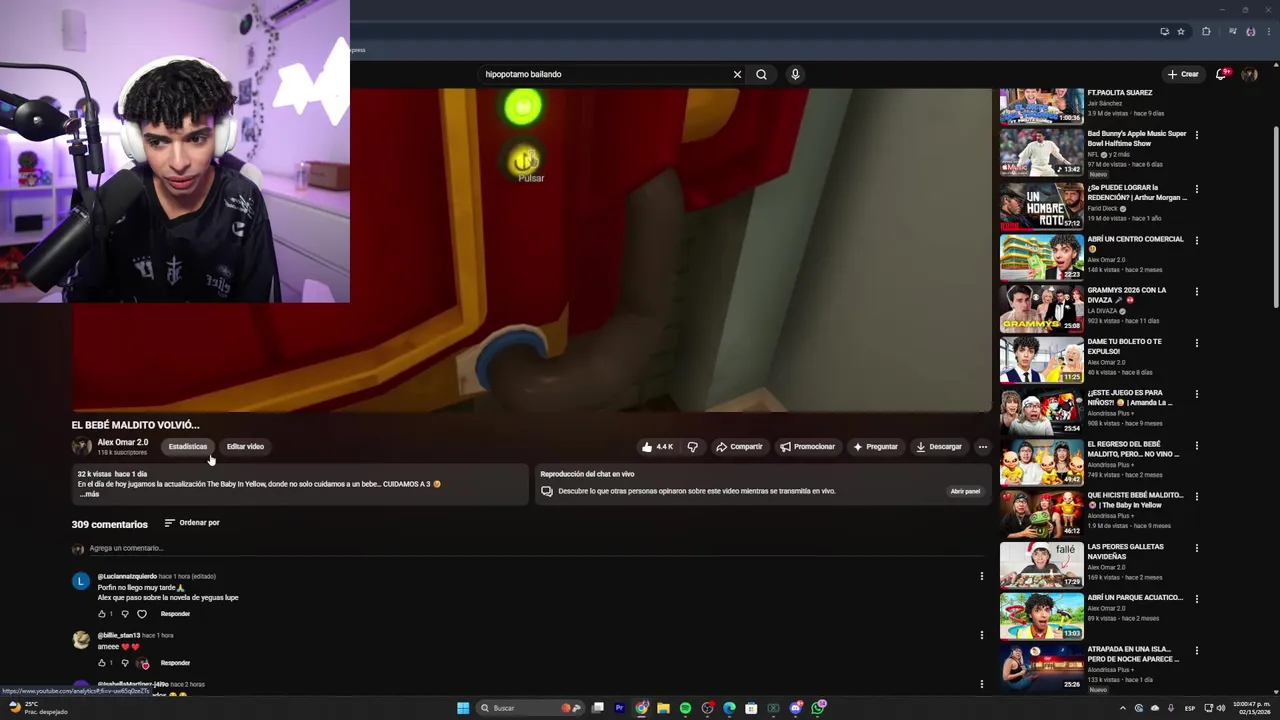
Task: Open menu for Bad Bunny's Halftime Show video
Action: pos(1197,135)
